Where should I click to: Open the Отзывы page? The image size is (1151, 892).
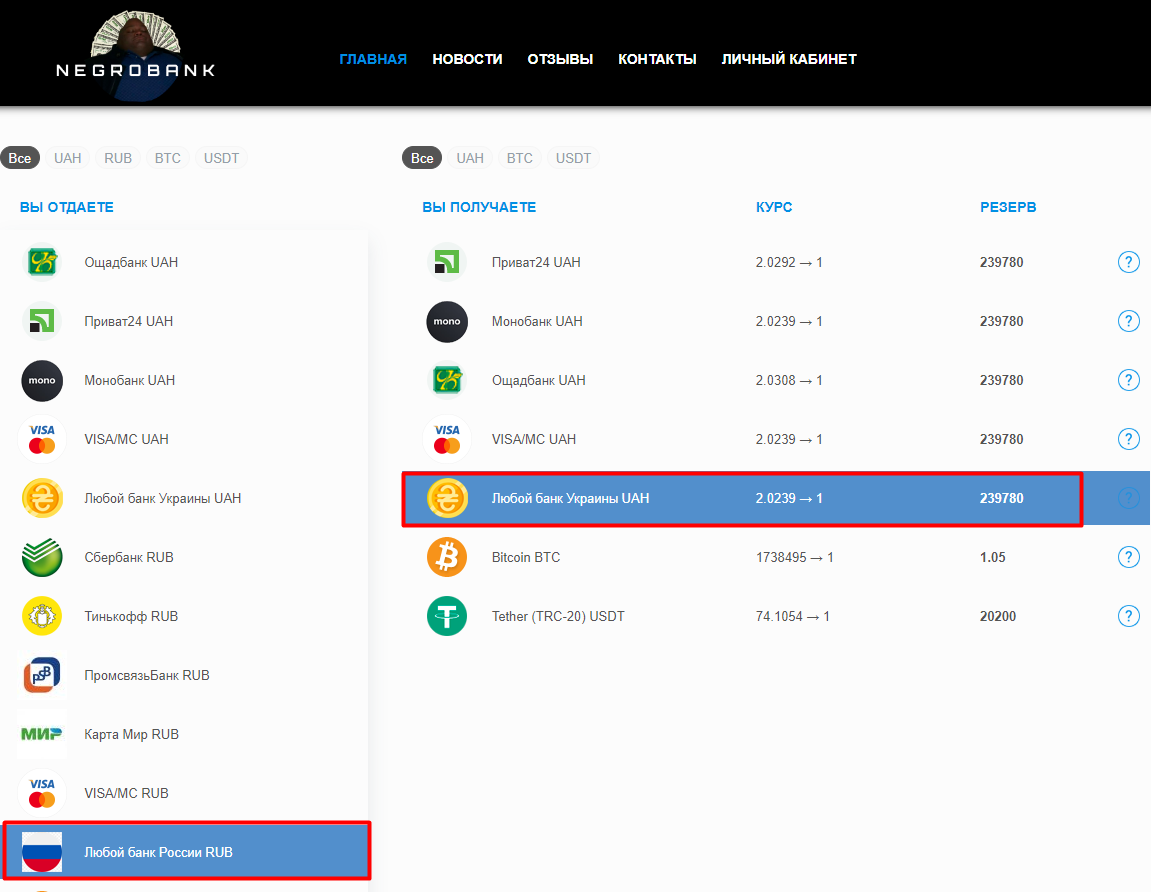tap(560, 59)
